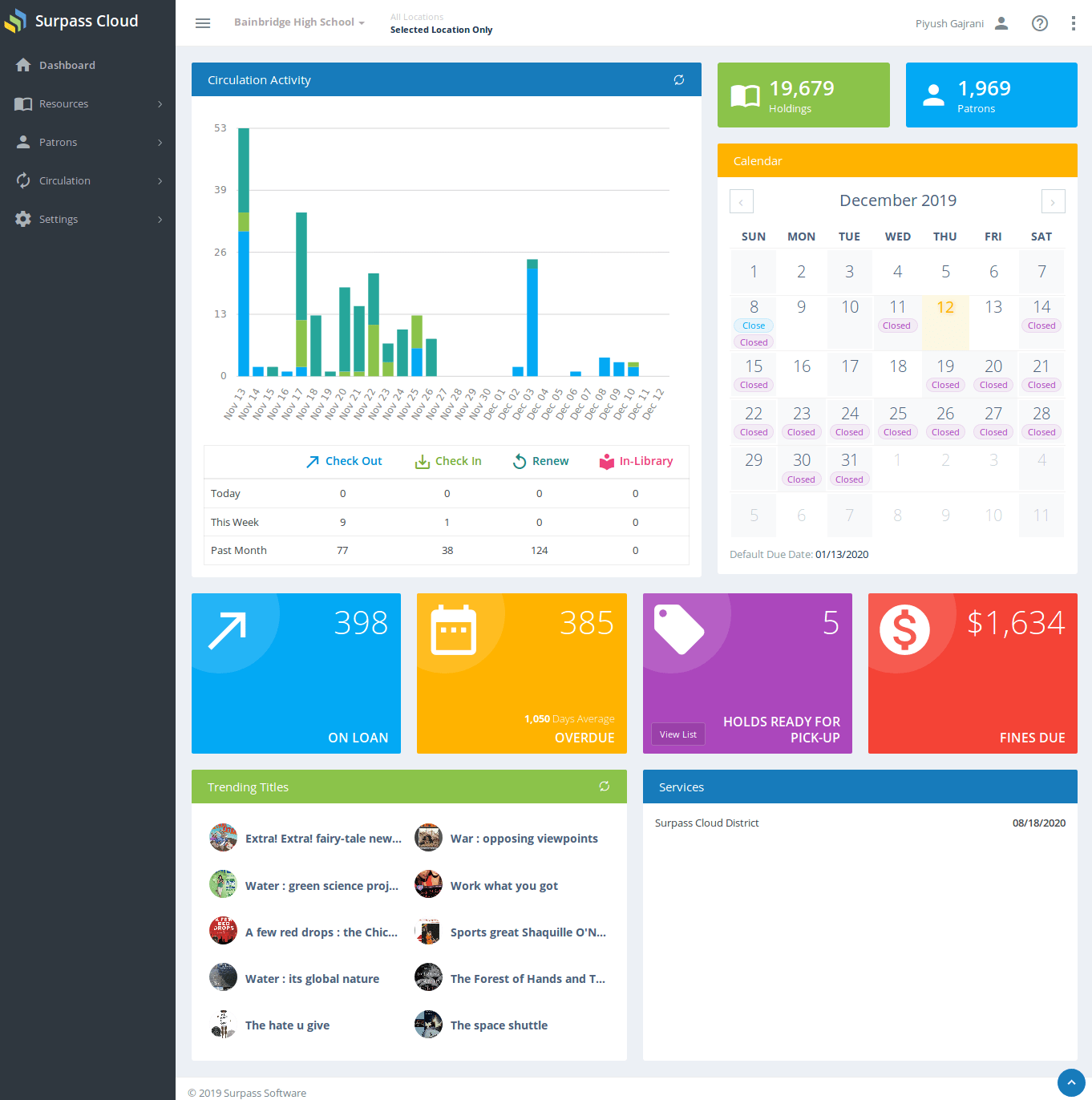Refresh the Circulation Activity panel
The height and width of the screenshot is (1100, 1092).
(679, 80)
